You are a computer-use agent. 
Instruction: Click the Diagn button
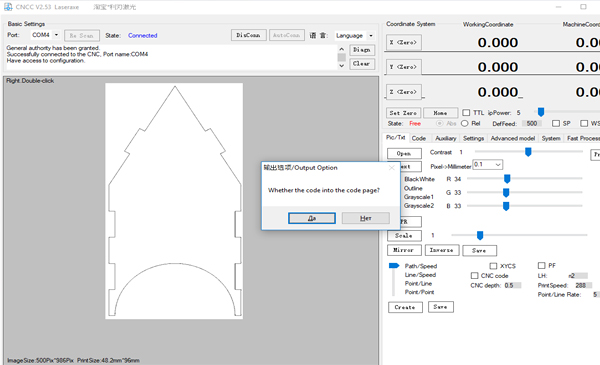click(x=362, y=50)
